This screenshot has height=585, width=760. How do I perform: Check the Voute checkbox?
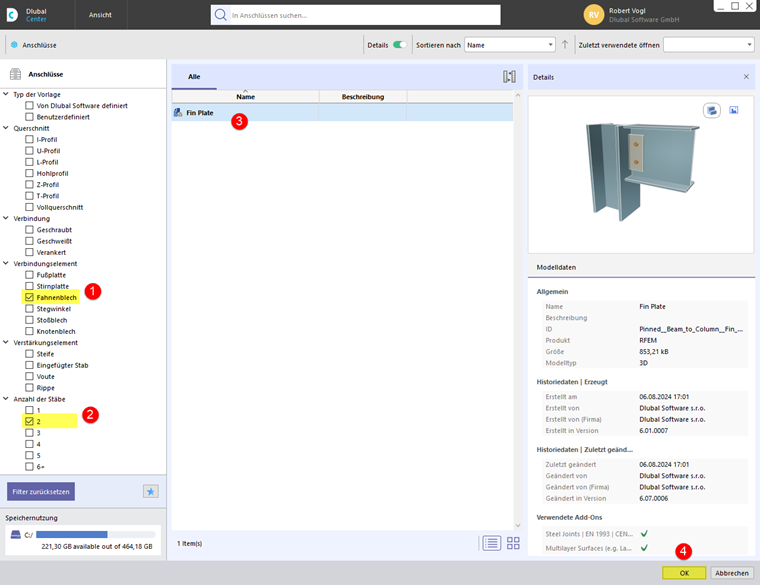point(29,376)
